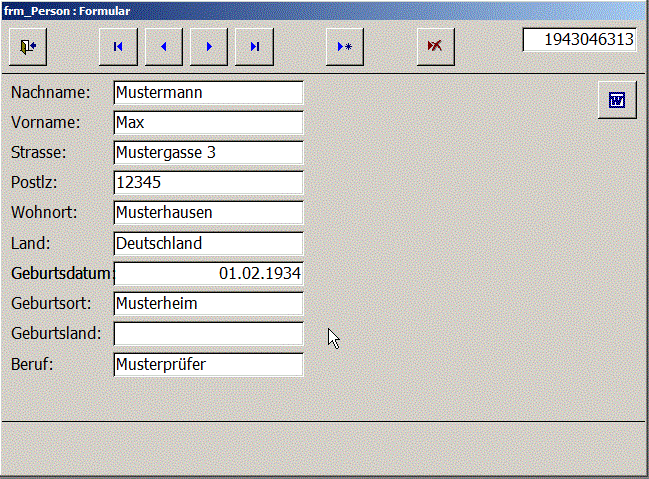Click the Land field containing Deutschland
Screen dimensions: 649x479
pyautogui.click(x=209, y=243)
